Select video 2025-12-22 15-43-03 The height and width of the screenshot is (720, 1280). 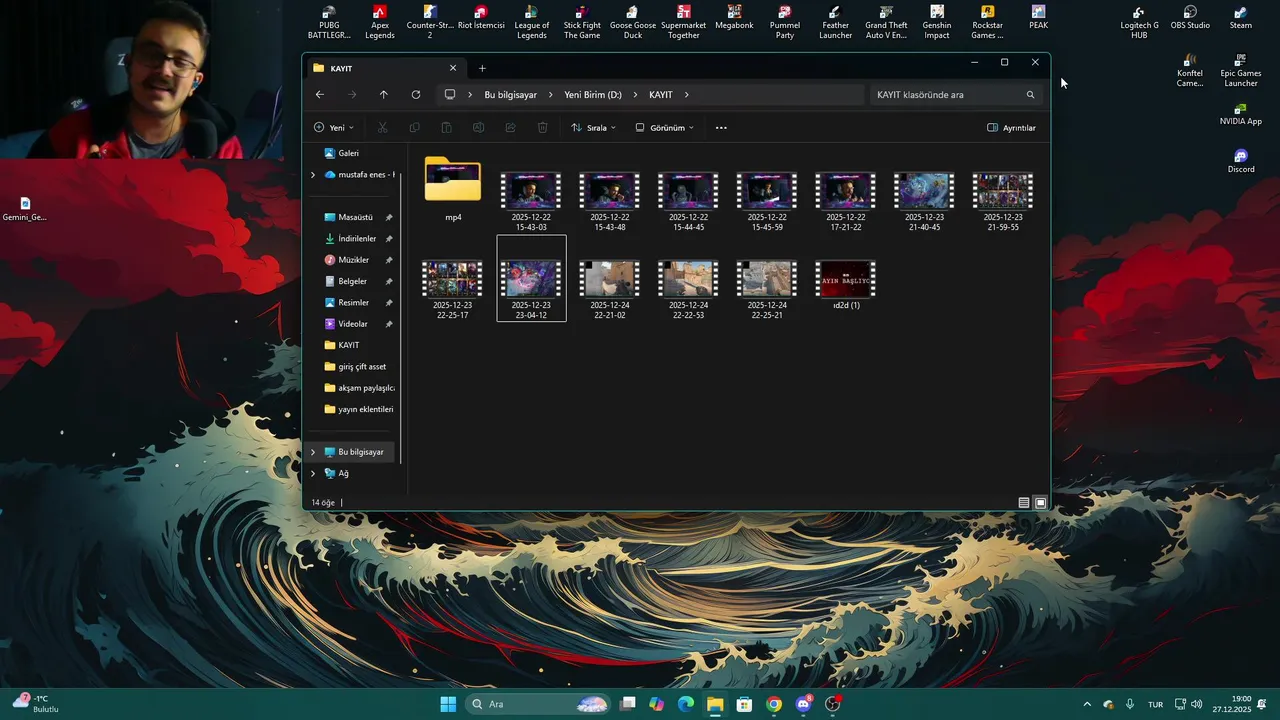click(x=530, y=200)
